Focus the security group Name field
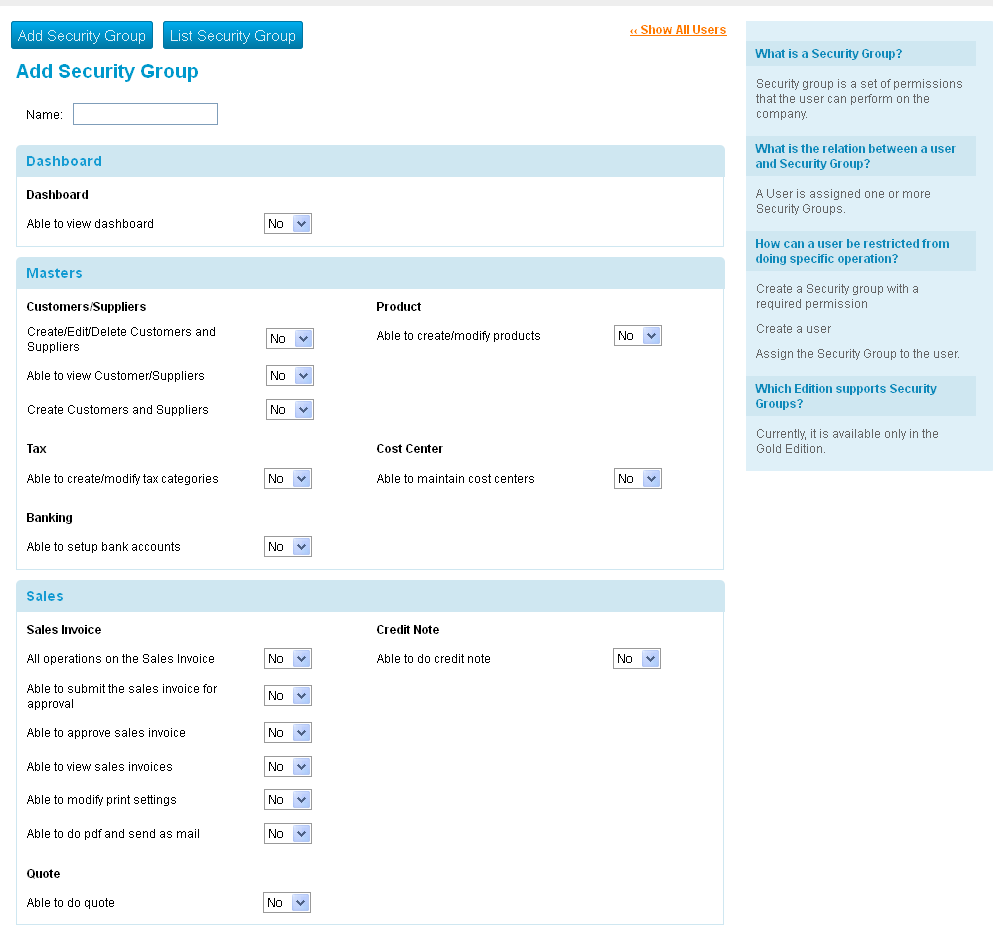The width and height of the screenshot is (993, 926). 145,114
